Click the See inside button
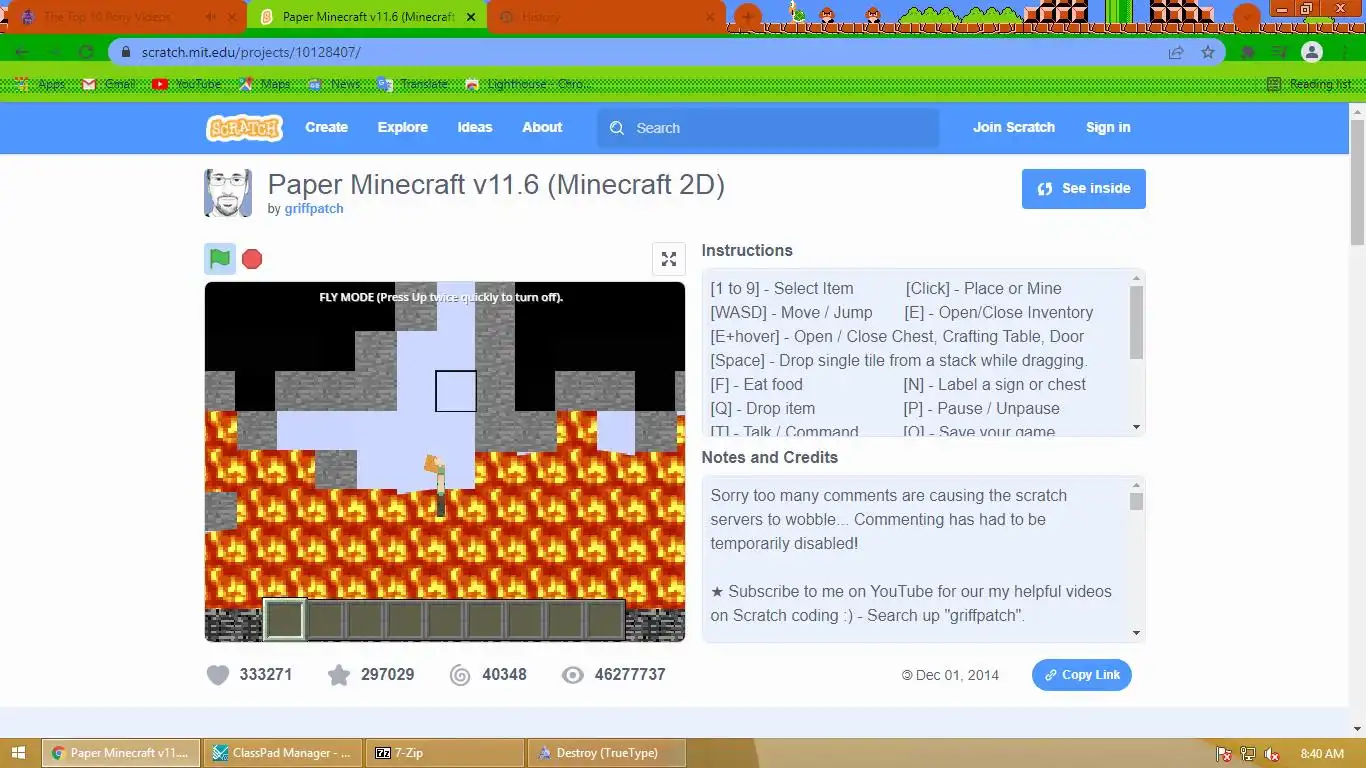The width and height of the screenshot is (1366, 768). tap(1083, 188)
